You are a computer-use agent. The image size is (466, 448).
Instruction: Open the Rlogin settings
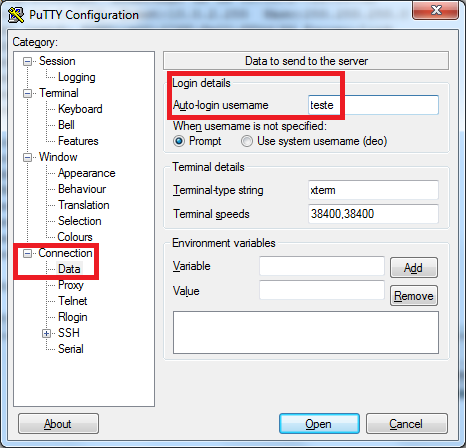[72, 317]
